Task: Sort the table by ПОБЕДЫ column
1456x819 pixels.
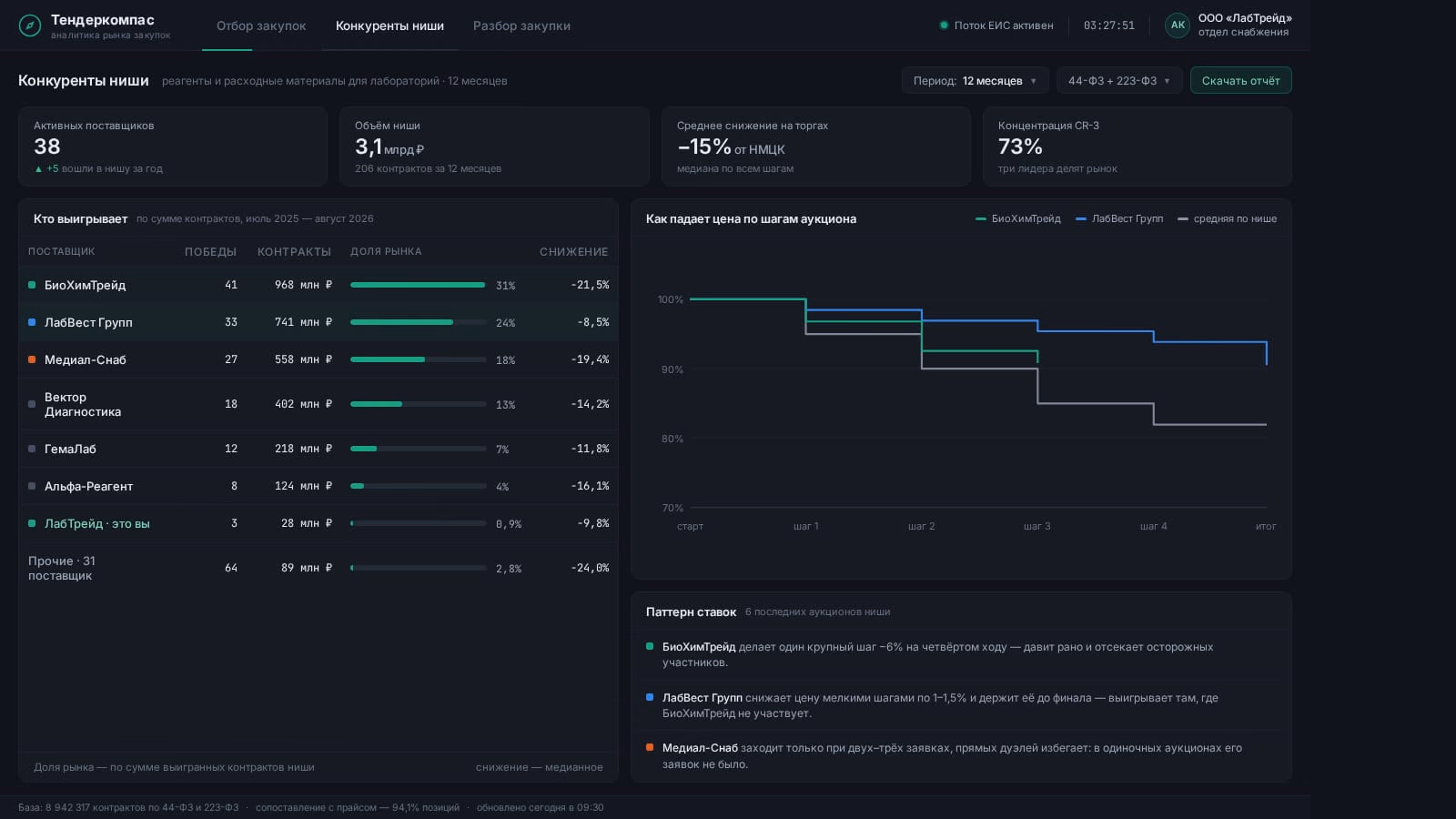Action: point(210,252)
